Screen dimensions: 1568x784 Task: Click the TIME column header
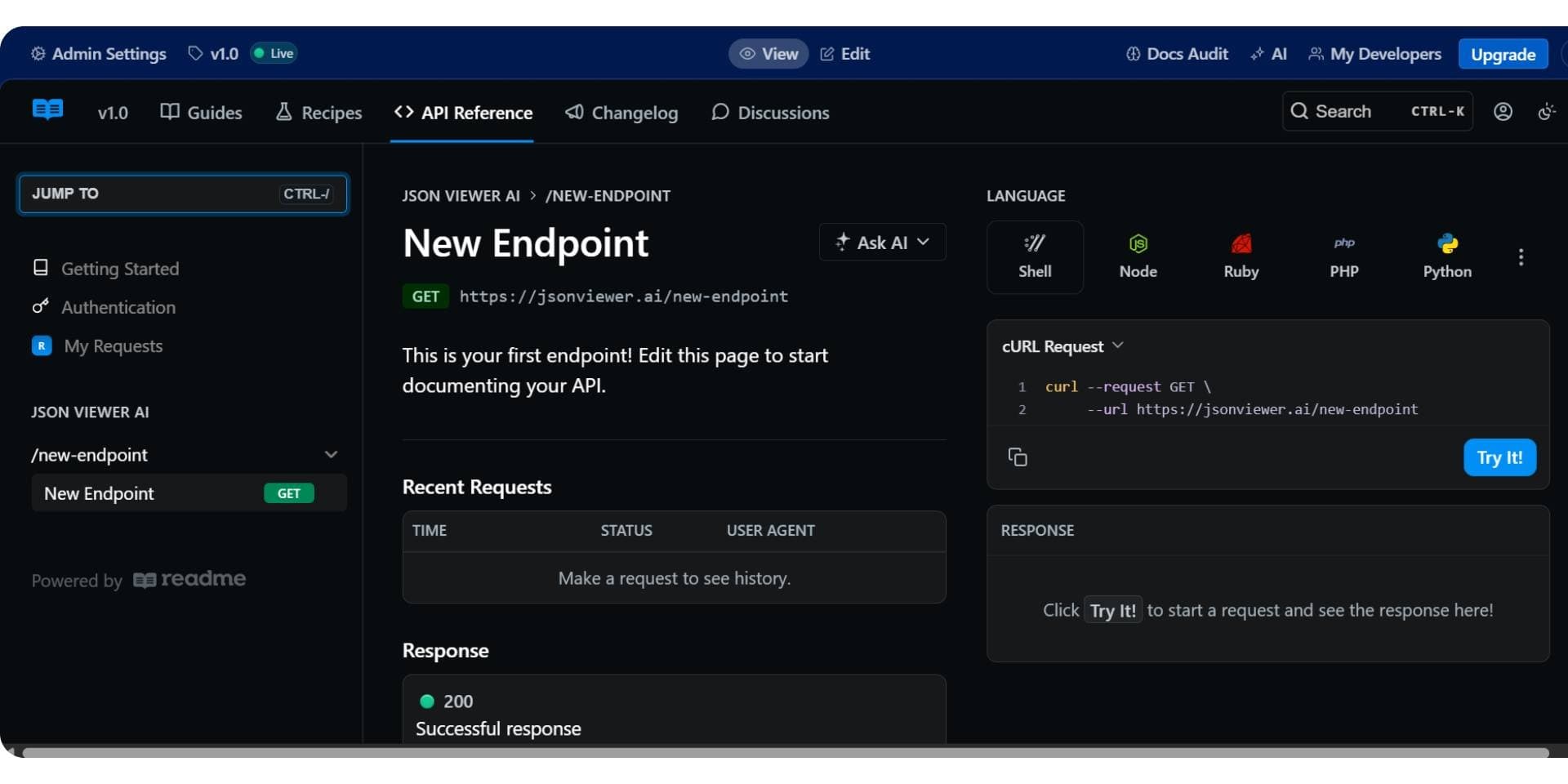[x=430, y=531]
